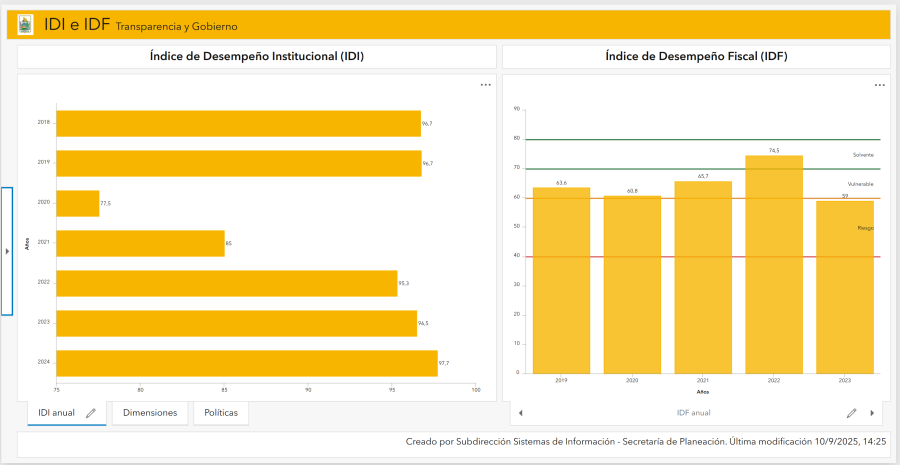The width and height of the screenshot is (900, 465).
Task: Click the '77,5' value label on IDI chart
Action: (106, 203)
